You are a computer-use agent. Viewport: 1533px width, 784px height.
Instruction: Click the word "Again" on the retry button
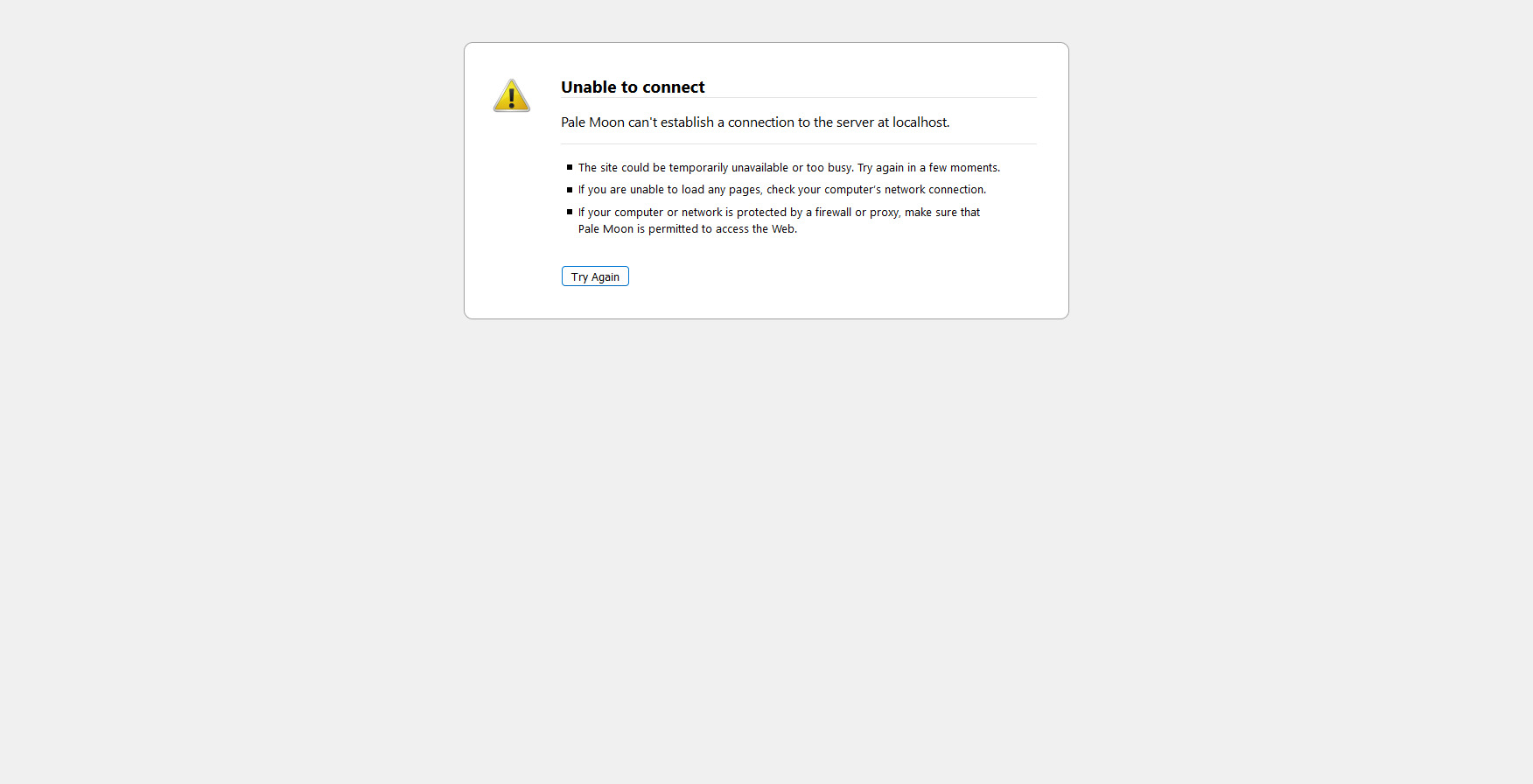605,277
